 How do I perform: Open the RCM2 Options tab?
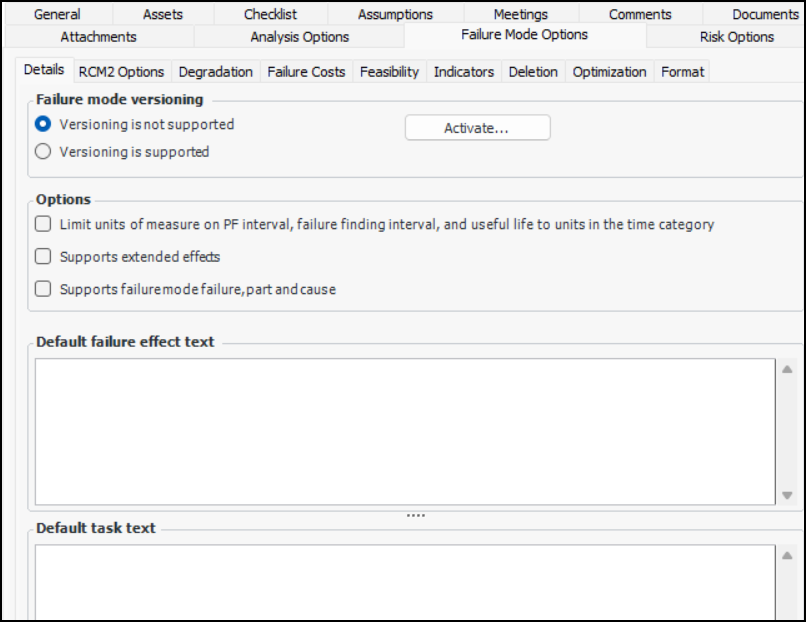coord(121,72)
